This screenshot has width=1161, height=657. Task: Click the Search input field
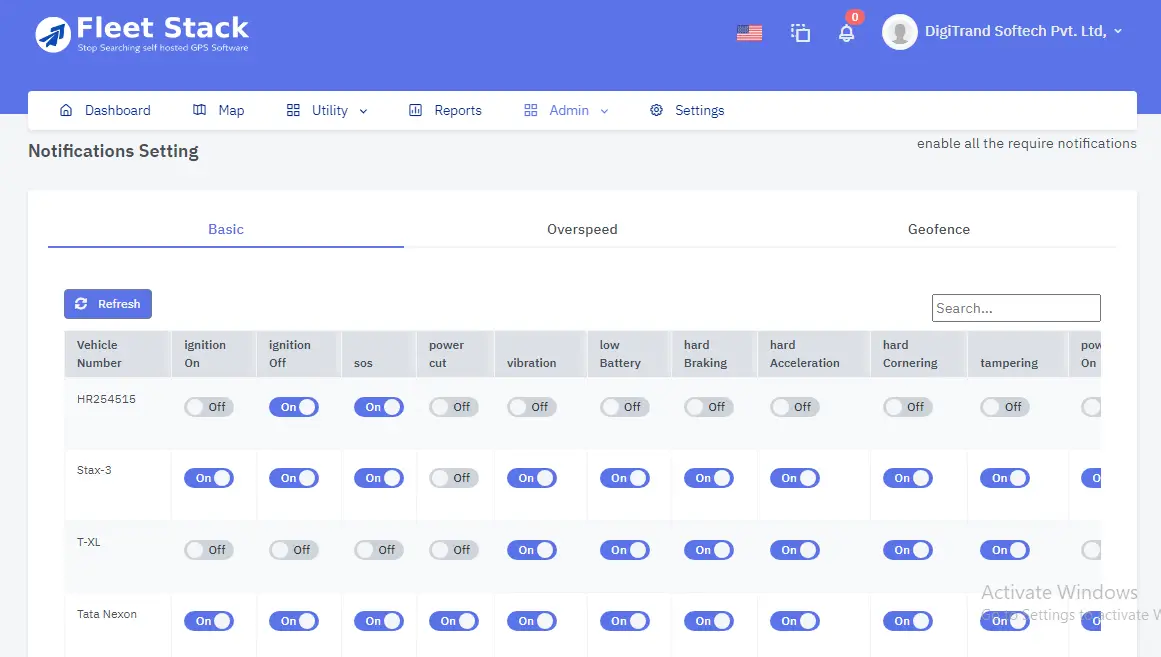point(1016,308)
